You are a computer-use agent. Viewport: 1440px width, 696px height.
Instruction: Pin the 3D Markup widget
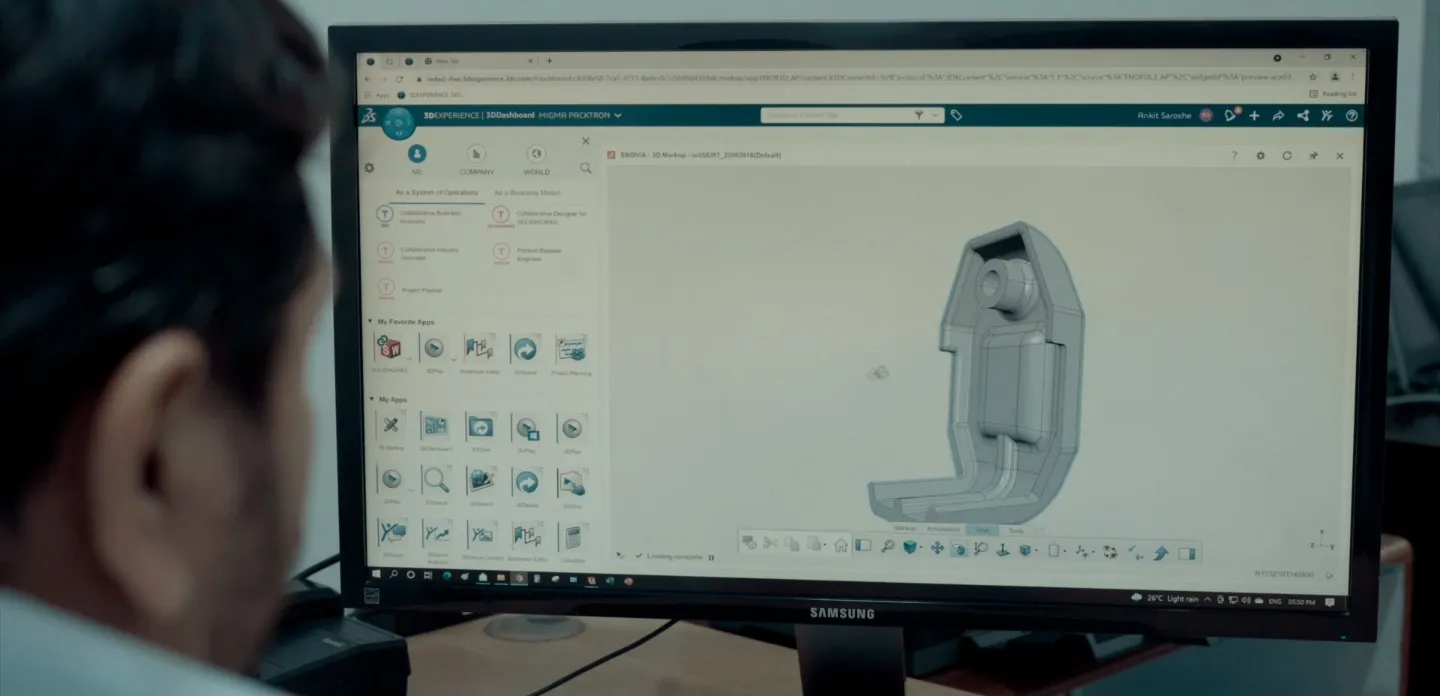[x=1313, y=156]
